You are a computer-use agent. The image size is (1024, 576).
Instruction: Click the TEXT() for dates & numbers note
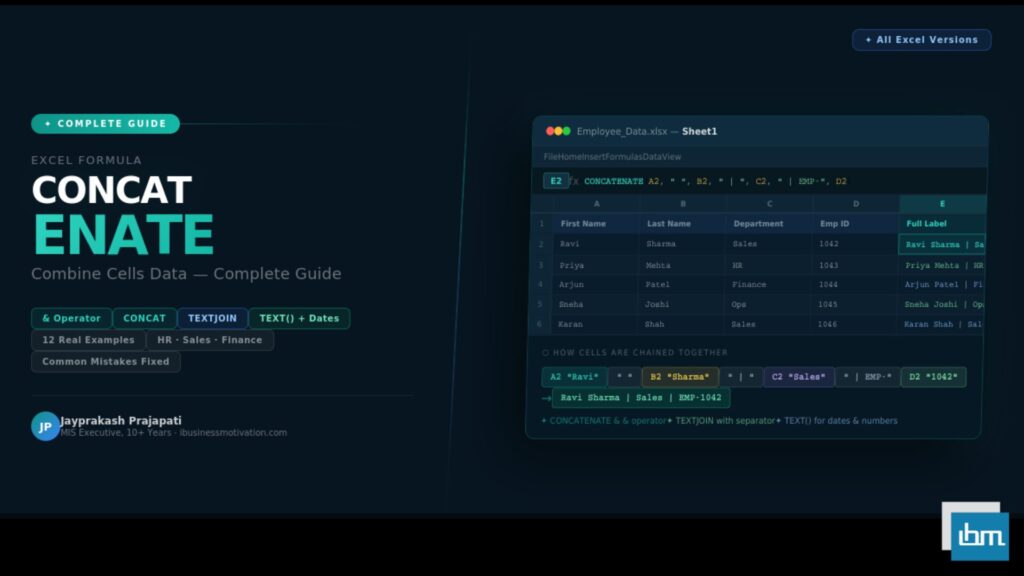837,421
